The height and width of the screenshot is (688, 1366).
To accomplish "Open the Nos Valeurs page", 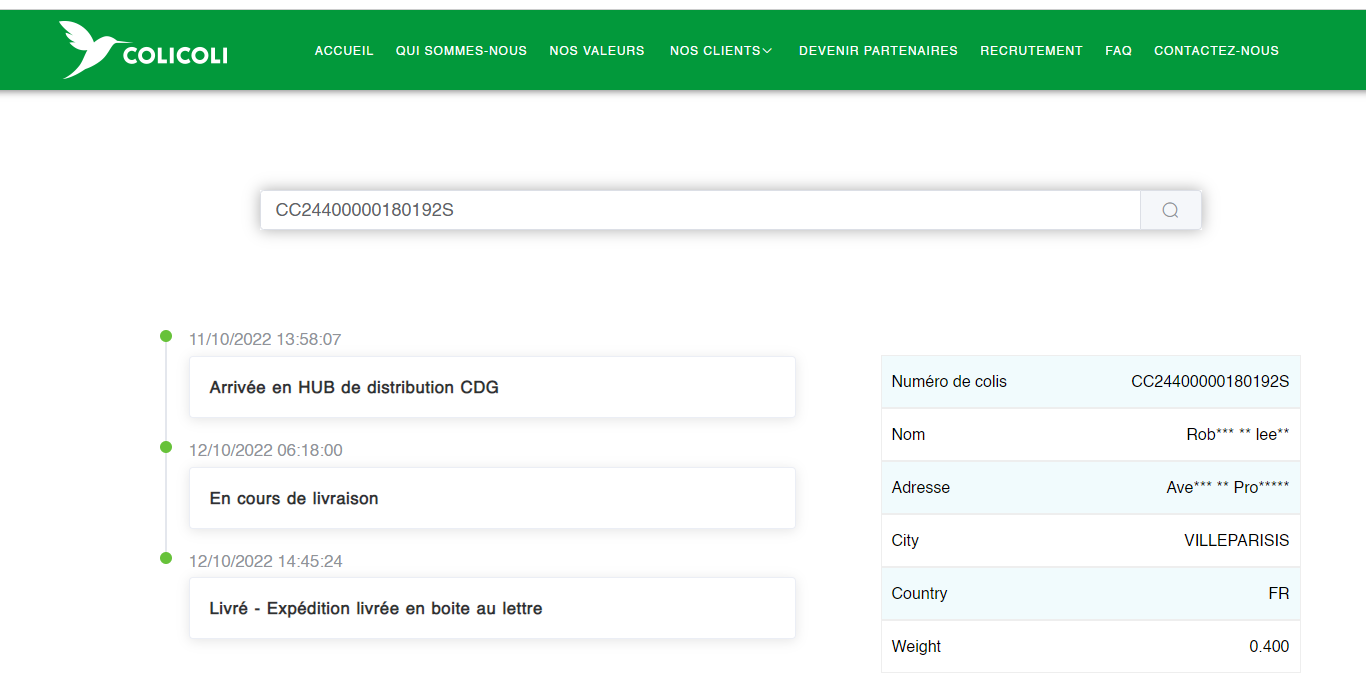I will click(x=597, y=51).
